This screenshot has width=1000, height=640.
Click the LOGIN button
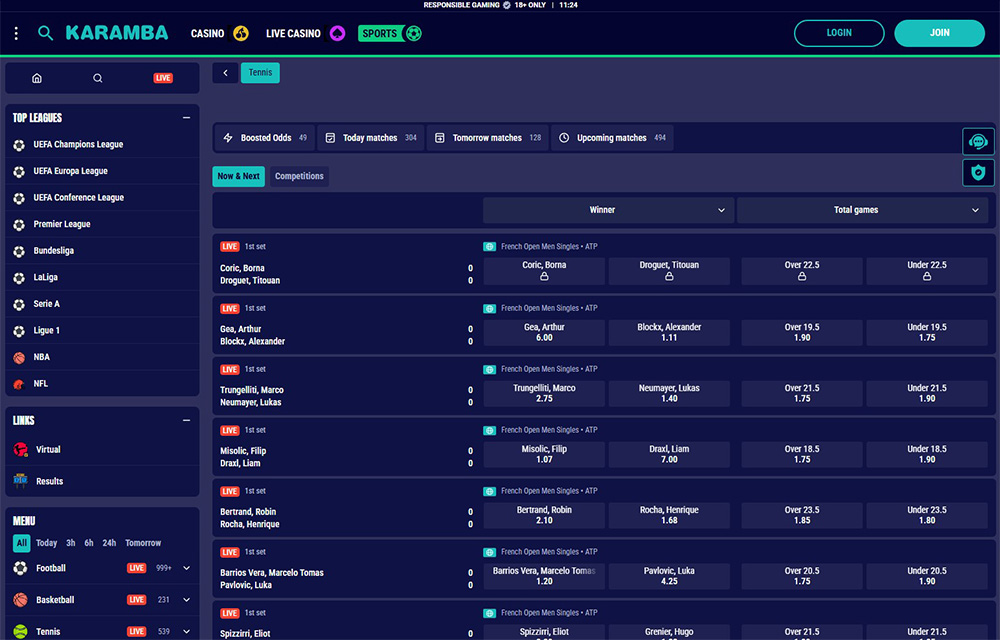point(839,33)
